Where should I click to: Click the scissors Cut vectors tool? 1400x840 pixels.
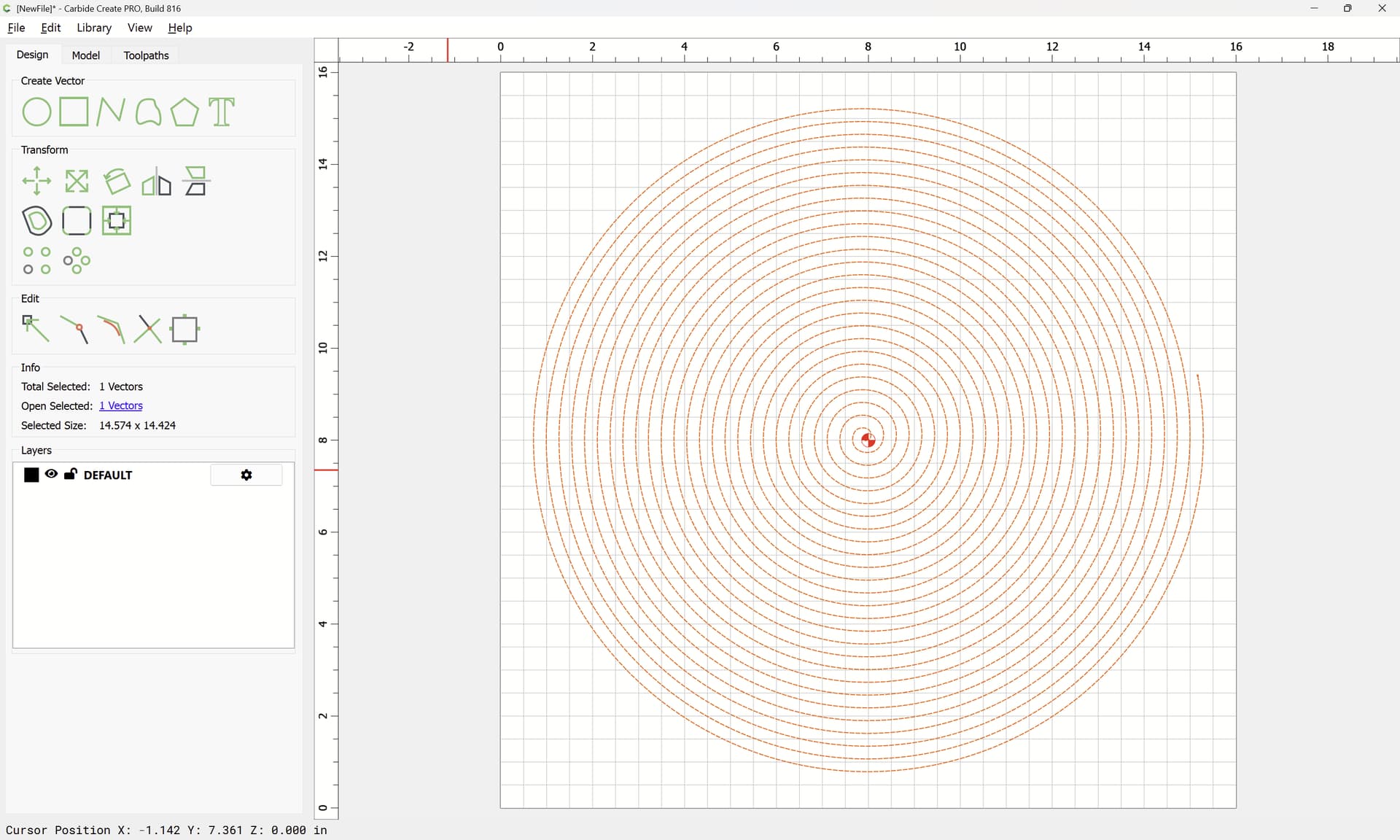click(148, 330)
